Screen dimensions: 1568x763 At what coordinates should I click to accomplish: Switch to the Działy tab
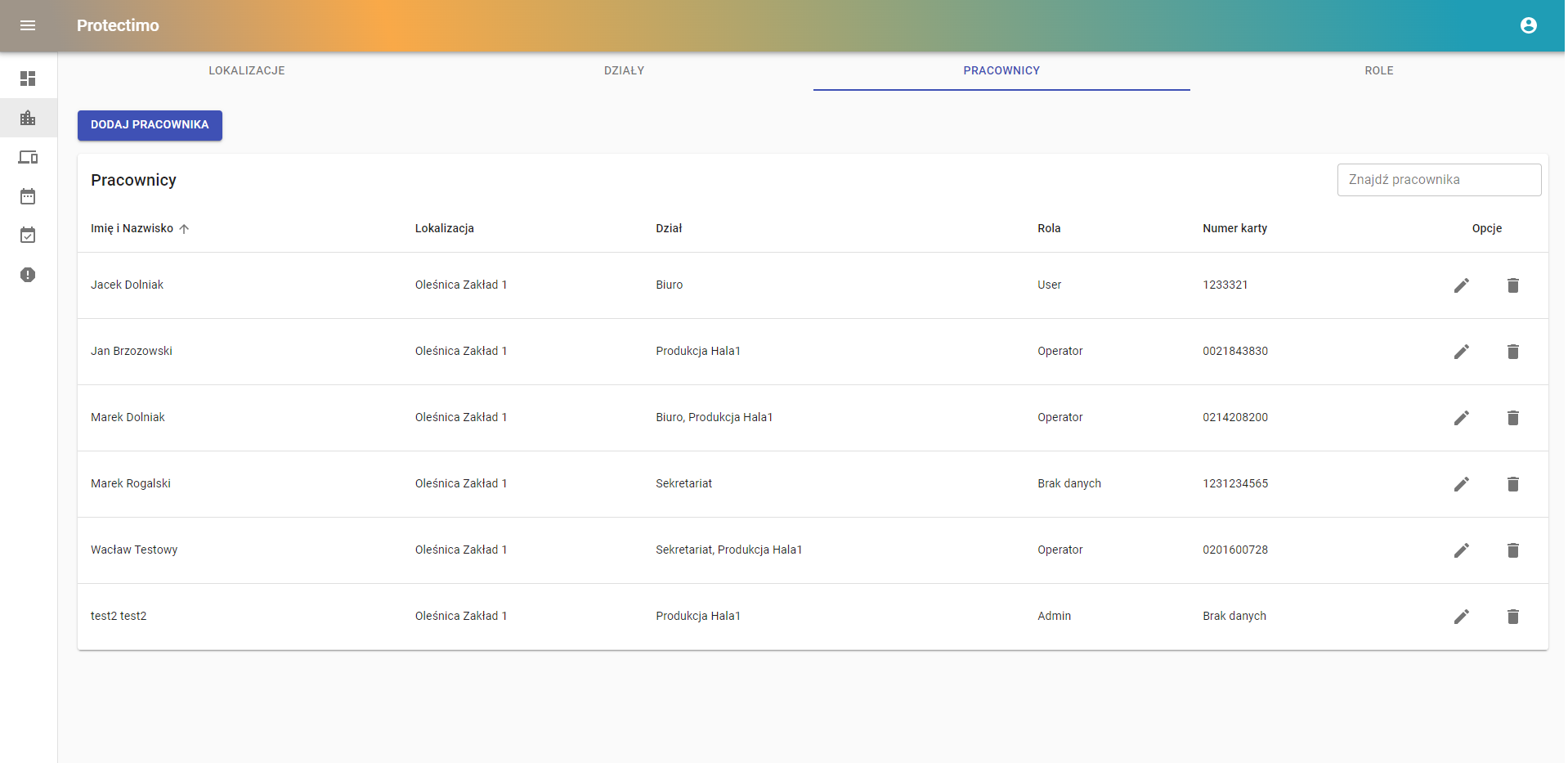624,70
